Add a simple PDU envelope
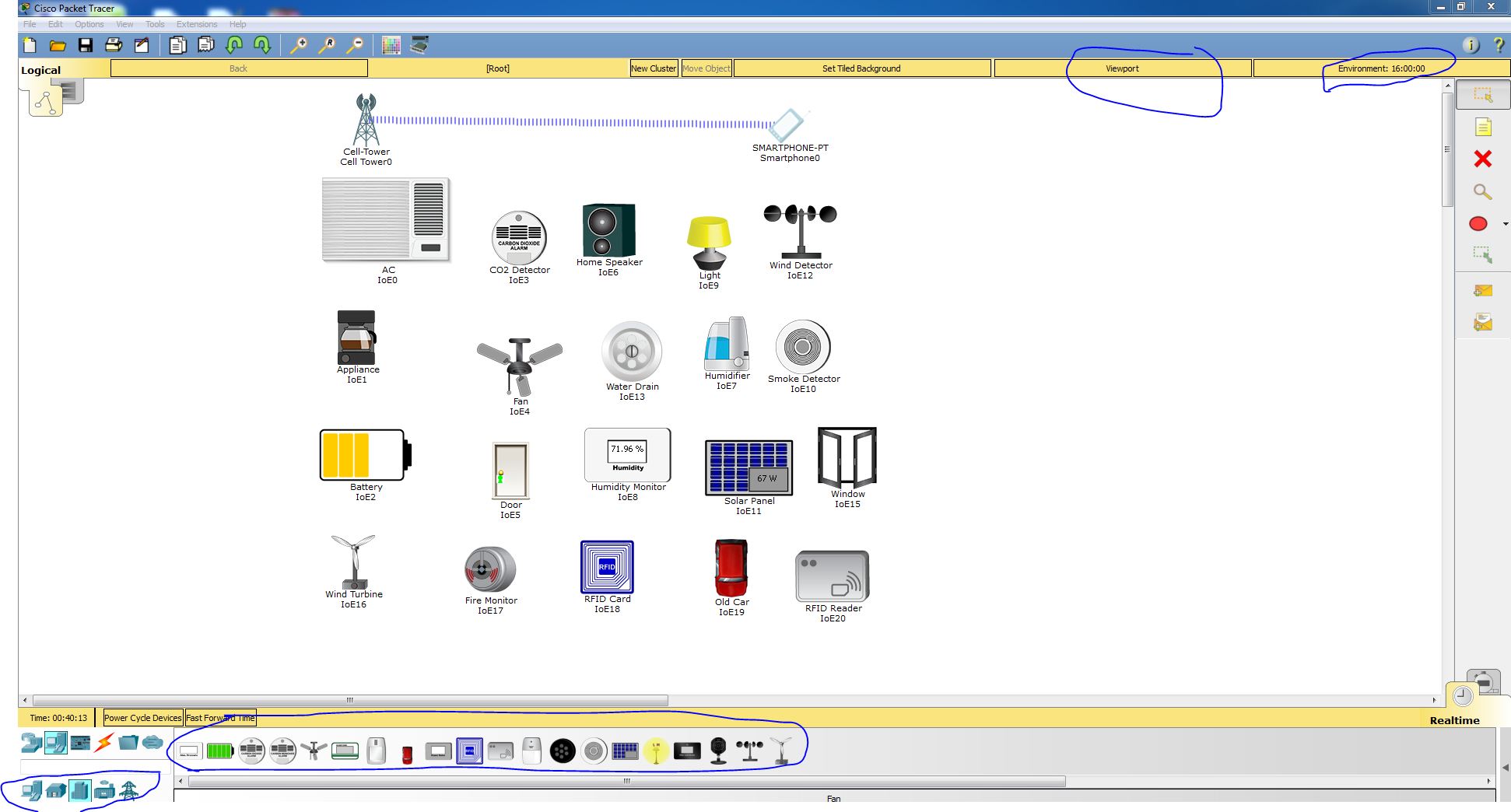 pos(1483,290)
